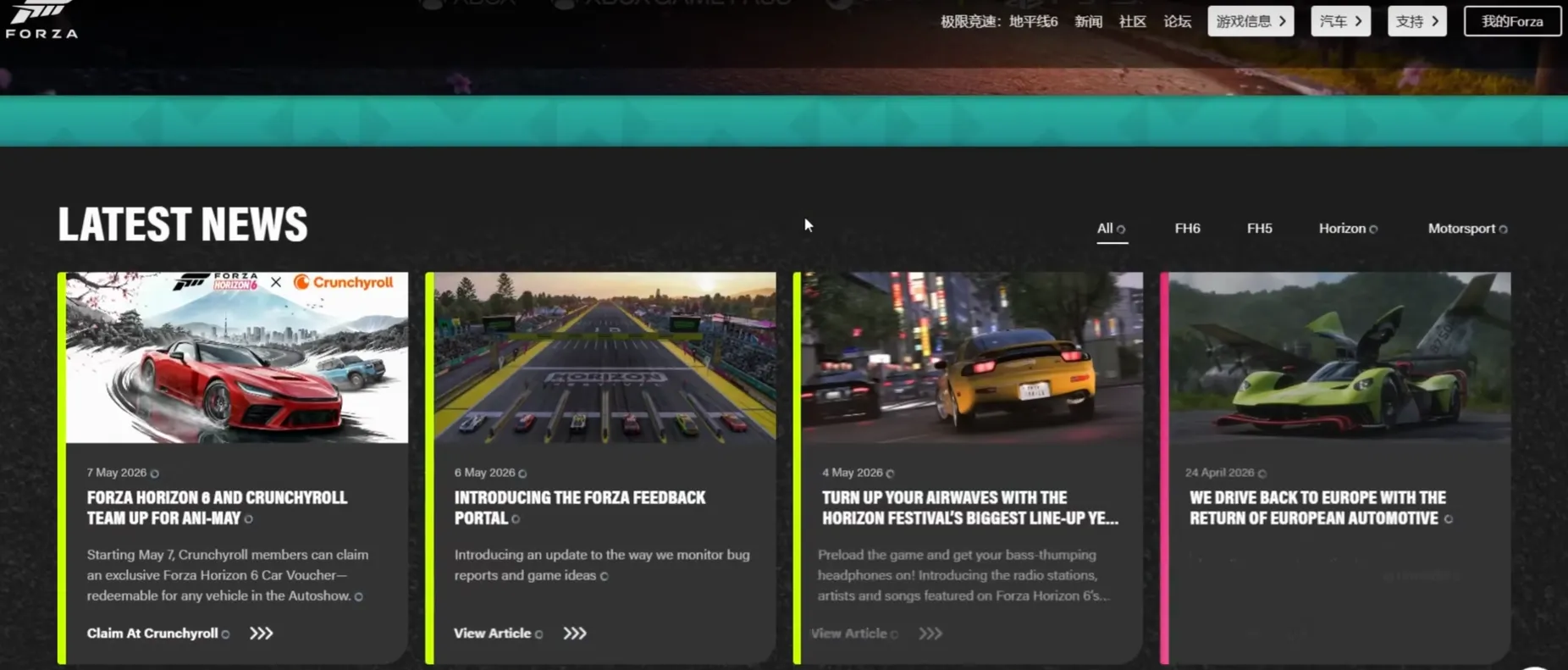This screenshot has height=670, width=1568.
Task: Open the Crunchyroll red car thumbnail
Action: click(237, 357)
